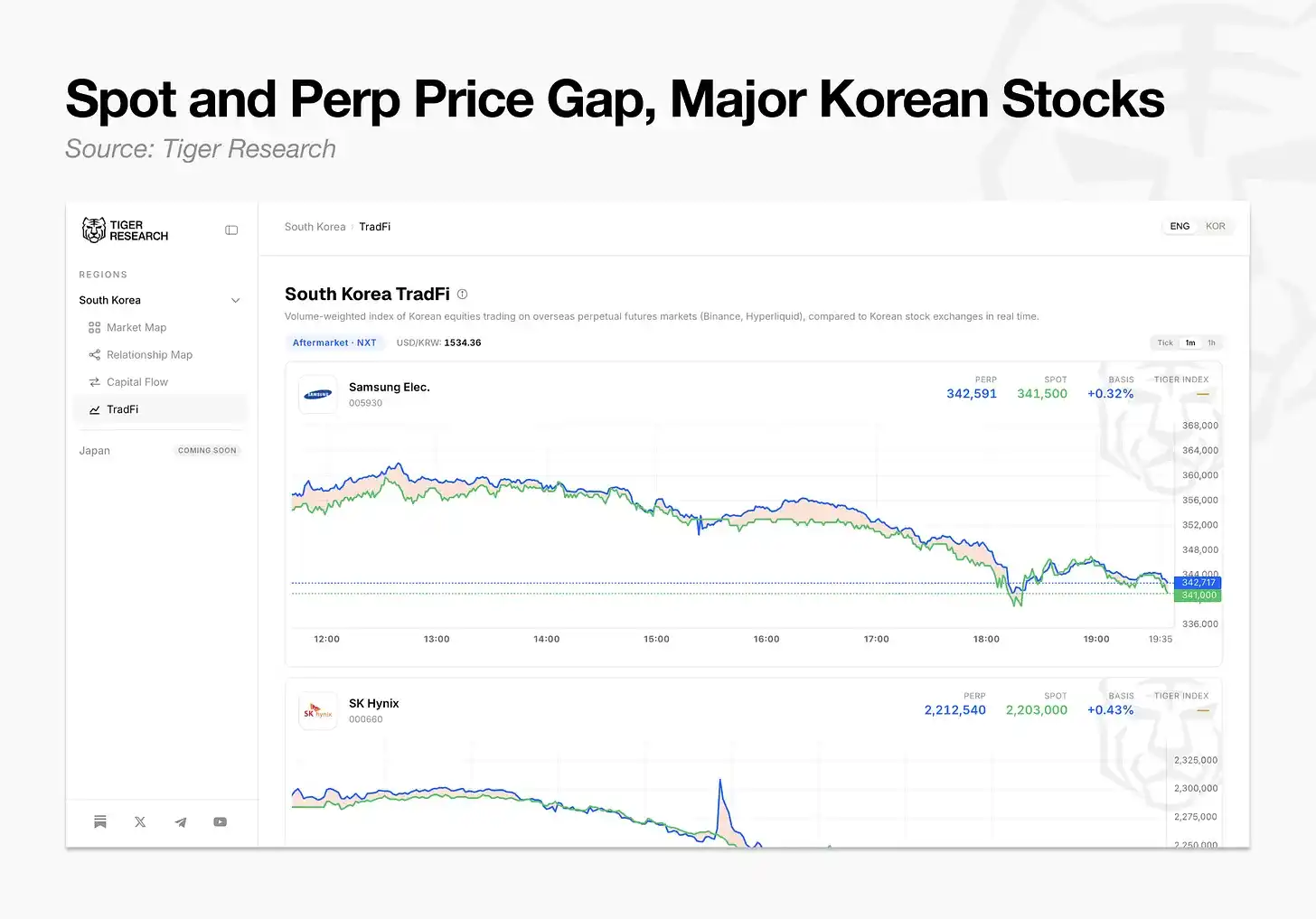The width and height of the screenshot is (1316, 919).
Task: Open the X social link icon
Action: pos(140,822)
